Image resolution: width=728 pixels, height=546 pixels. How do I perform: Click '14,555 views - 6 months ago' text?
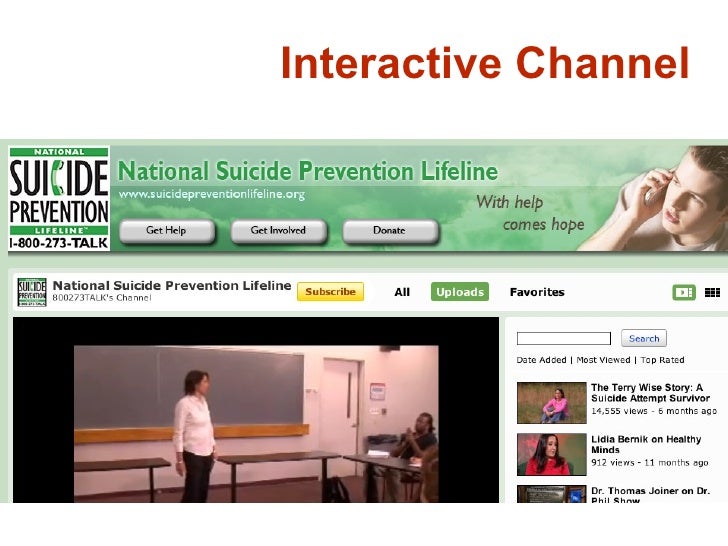pos(654,411)
